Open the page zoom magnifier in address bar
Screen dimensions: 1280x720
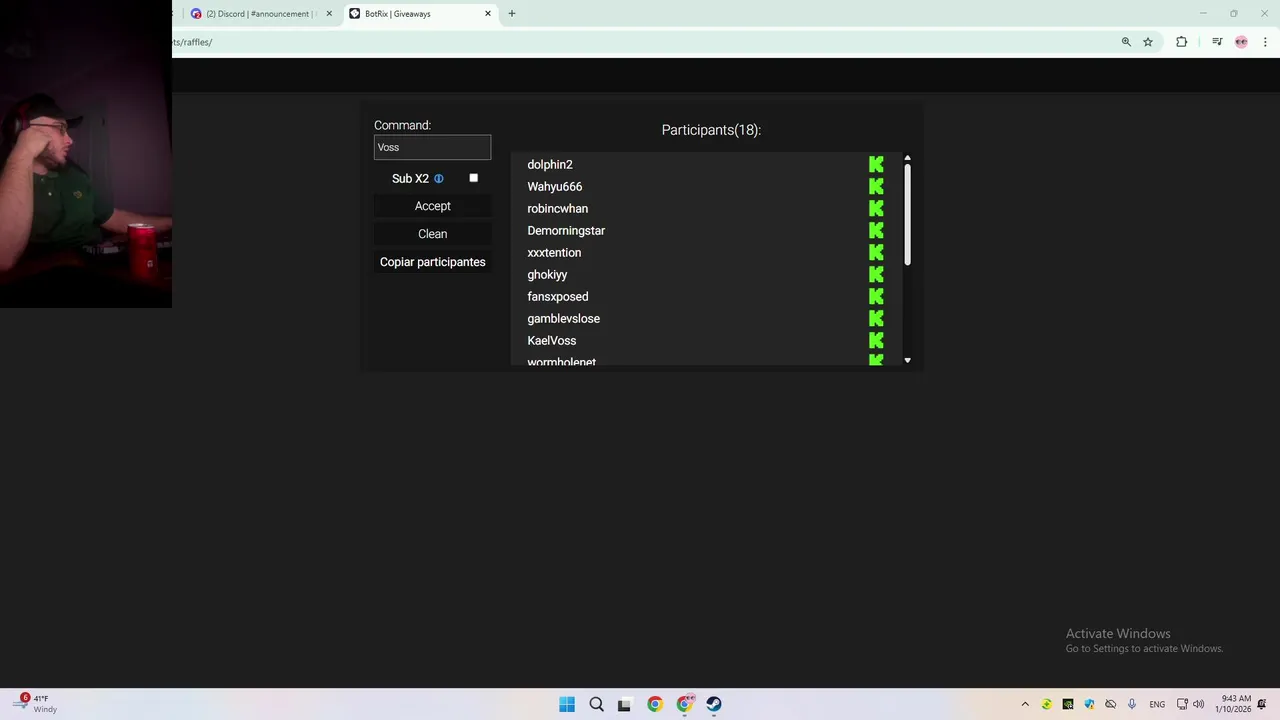point(1126,42)
